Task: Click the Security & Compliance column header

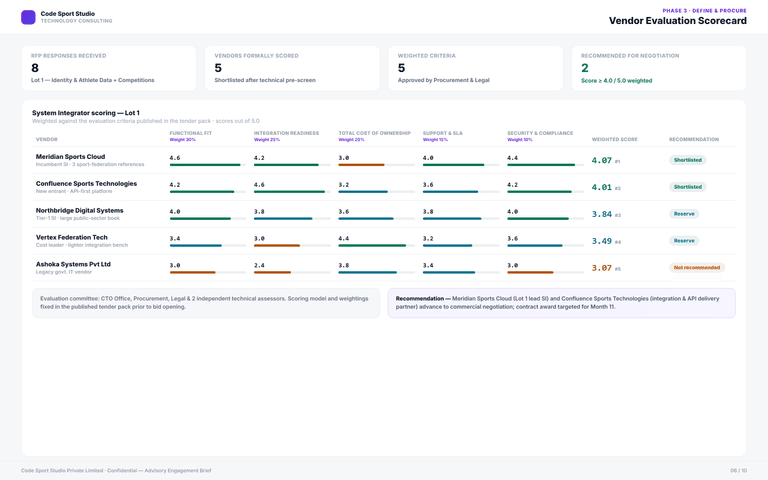Action: tap(540, 133)
